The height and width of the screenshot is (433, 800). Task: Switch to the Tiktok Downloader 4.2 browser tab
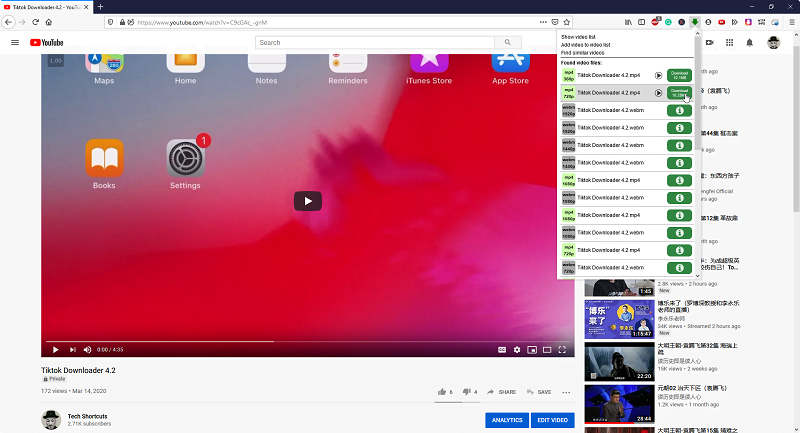point(45,7)
